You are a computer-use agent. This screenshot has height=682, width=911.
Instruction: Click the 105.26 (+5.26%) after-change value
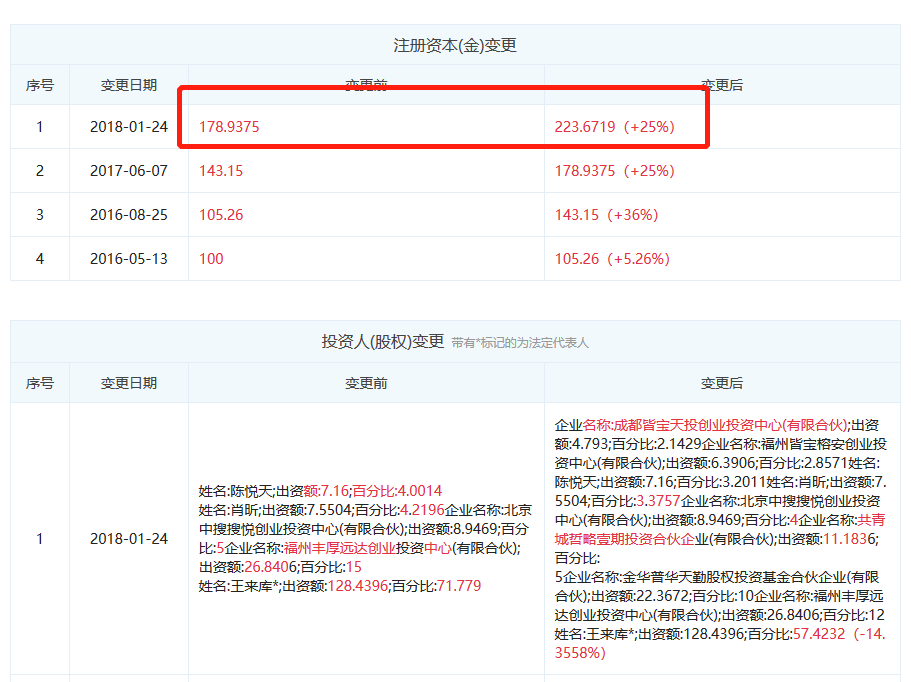click(612, 259)
